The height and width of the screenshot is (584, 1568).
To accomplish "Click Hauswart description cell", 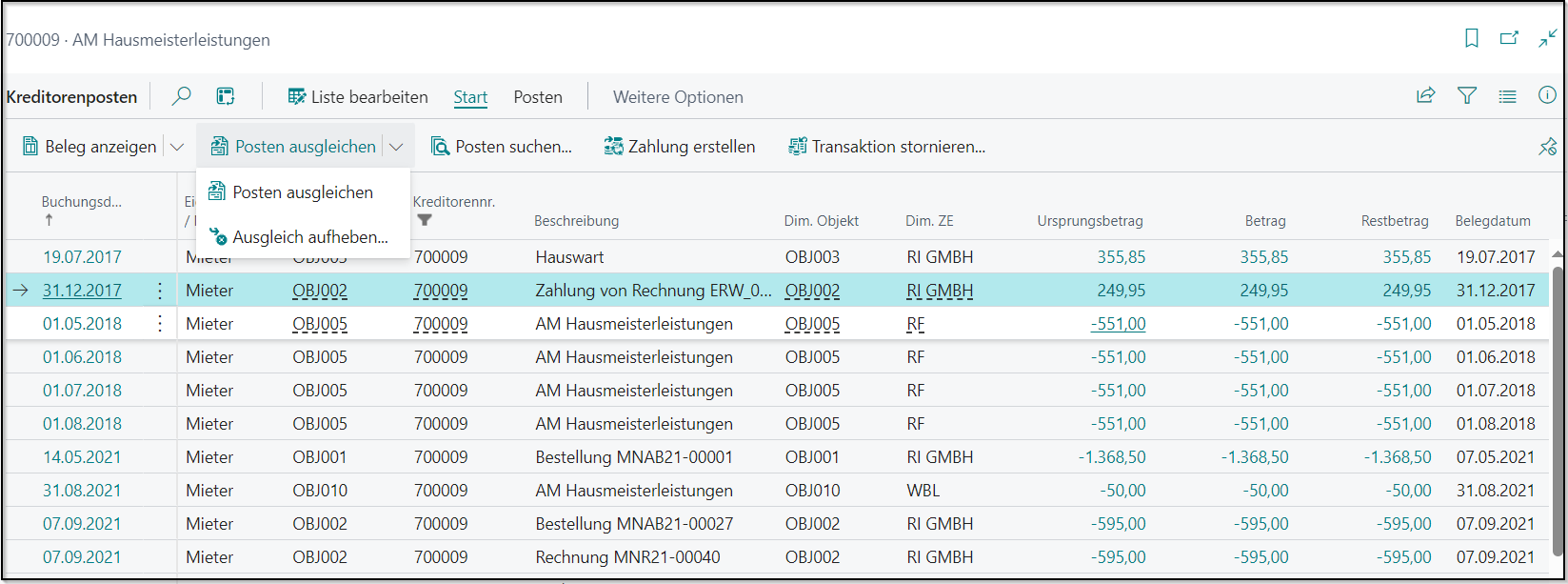I will click(x=569, y=257).
